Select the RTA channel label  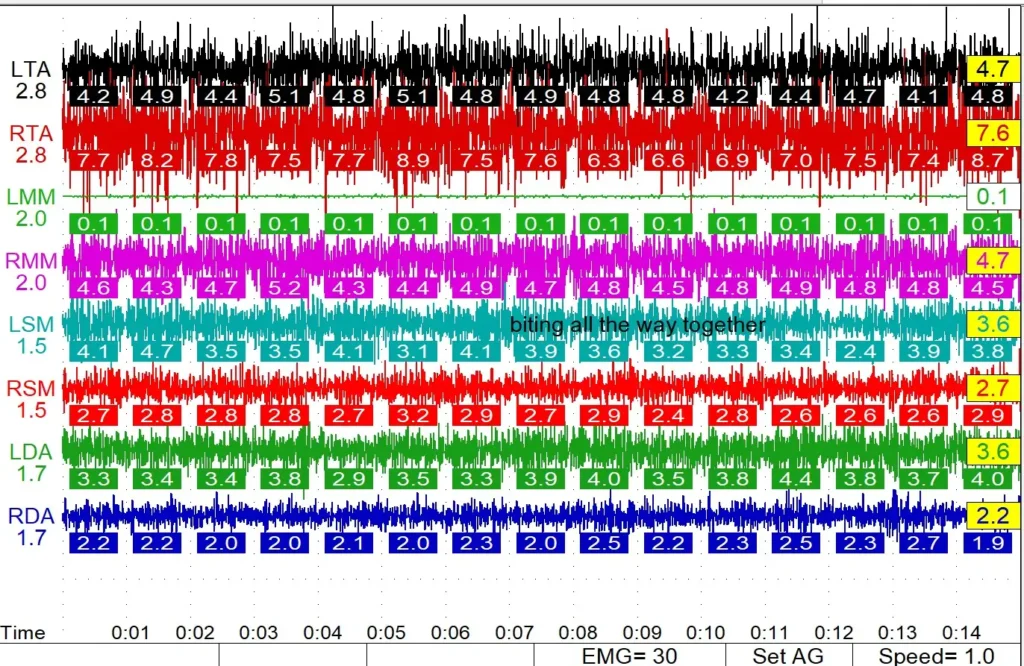[31, 133]
